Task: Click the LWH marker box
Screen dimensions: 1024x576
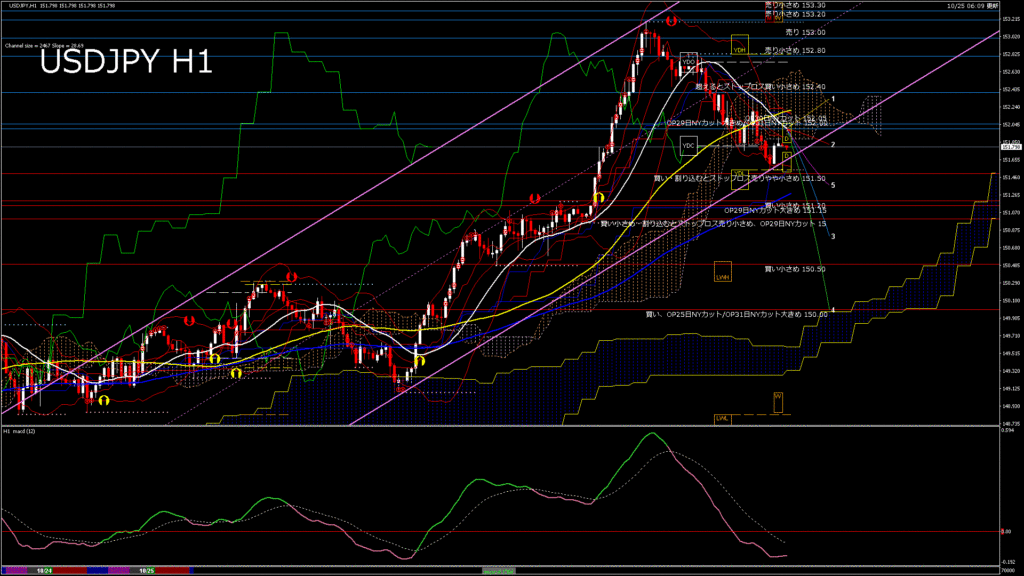Action: (722, 271)
